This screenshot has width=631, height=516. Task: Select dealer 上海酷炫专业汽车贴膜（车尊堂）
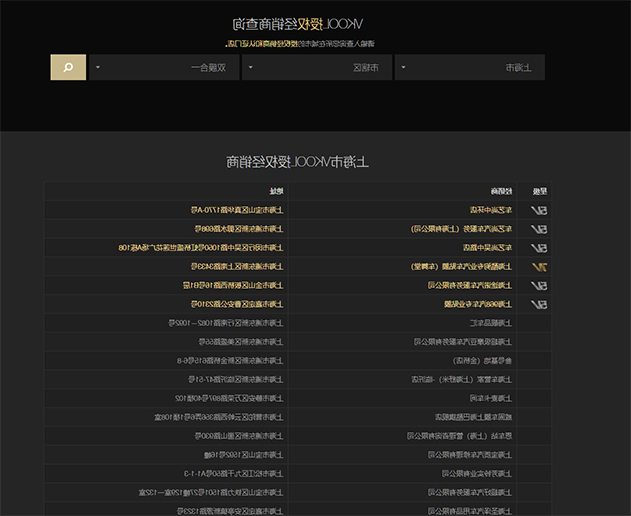[x=461, y=267]
